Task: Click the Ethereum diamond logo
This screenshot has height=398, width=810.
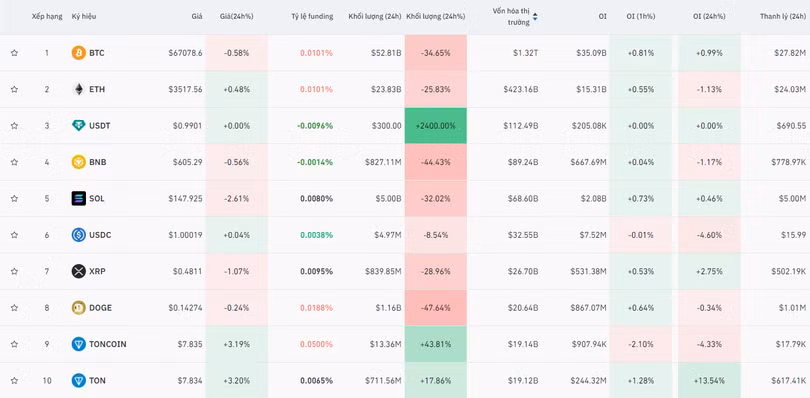Action: (x=79, y=89)
